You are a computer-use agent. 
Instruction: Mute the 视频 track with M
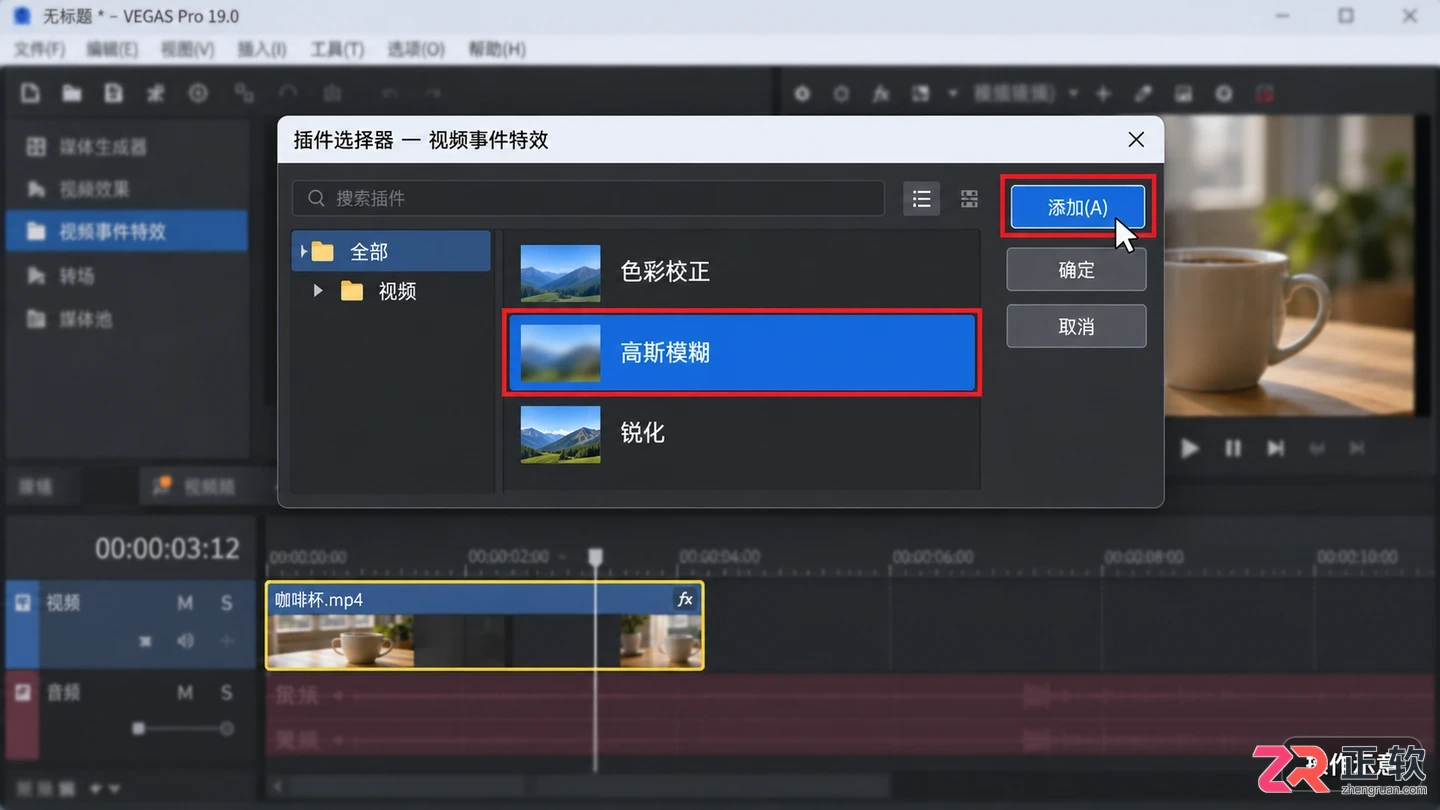(185, 603)
